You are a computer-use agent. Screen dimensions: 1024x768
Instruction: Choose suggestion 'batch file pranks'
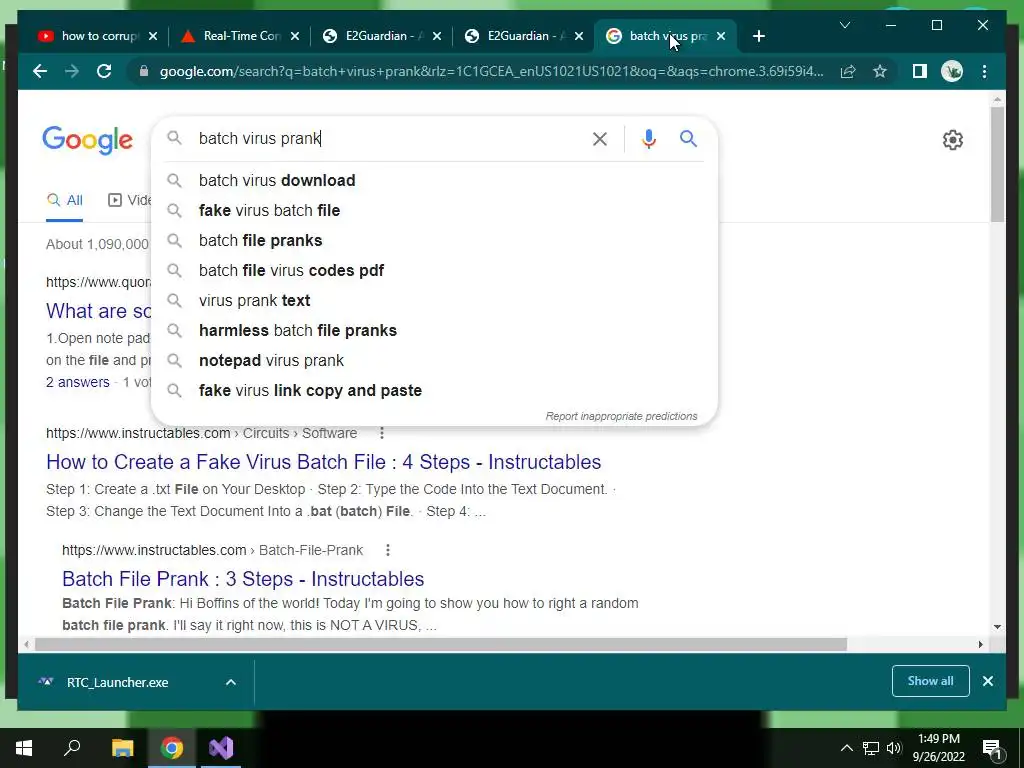click(434, 240)
